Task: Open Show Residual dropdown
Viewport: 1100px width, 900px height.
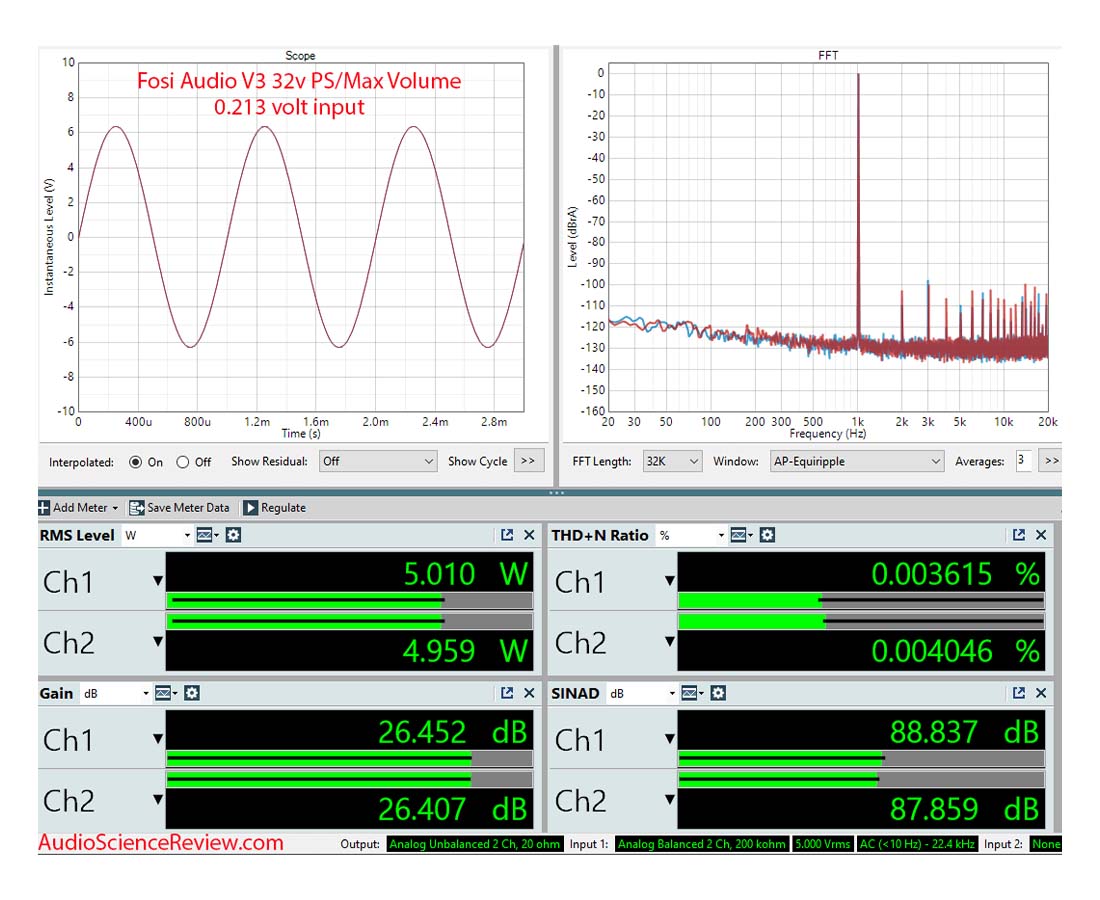Action: pos(378,462)
